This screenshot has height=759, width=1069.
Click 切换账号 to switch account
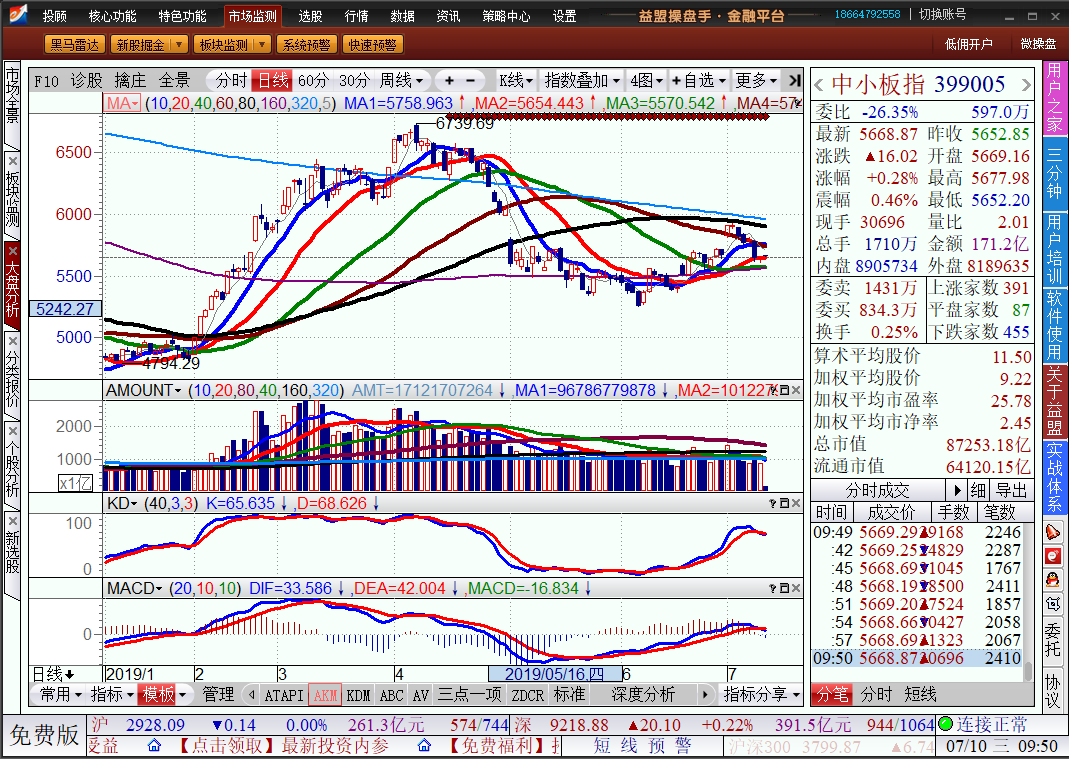[943, 14]
